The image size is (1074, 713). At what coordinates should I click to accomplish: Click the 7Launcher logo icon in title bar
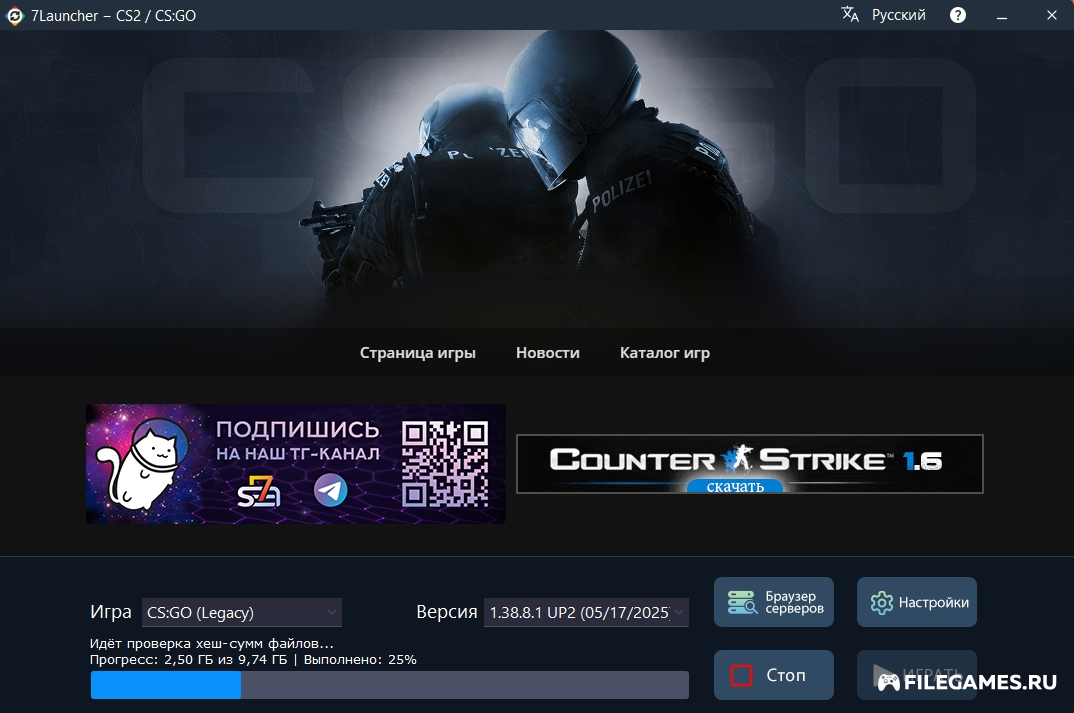14,15
